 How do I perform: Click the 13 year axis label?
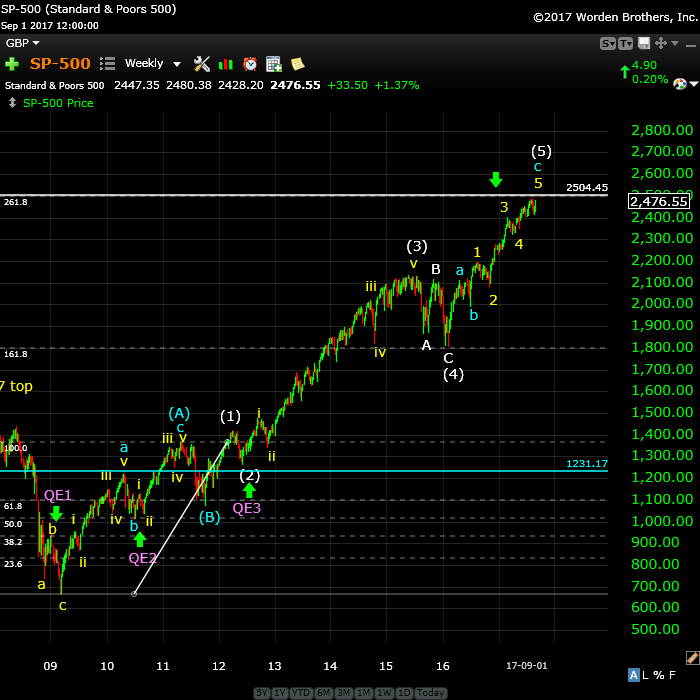[275, 666]
